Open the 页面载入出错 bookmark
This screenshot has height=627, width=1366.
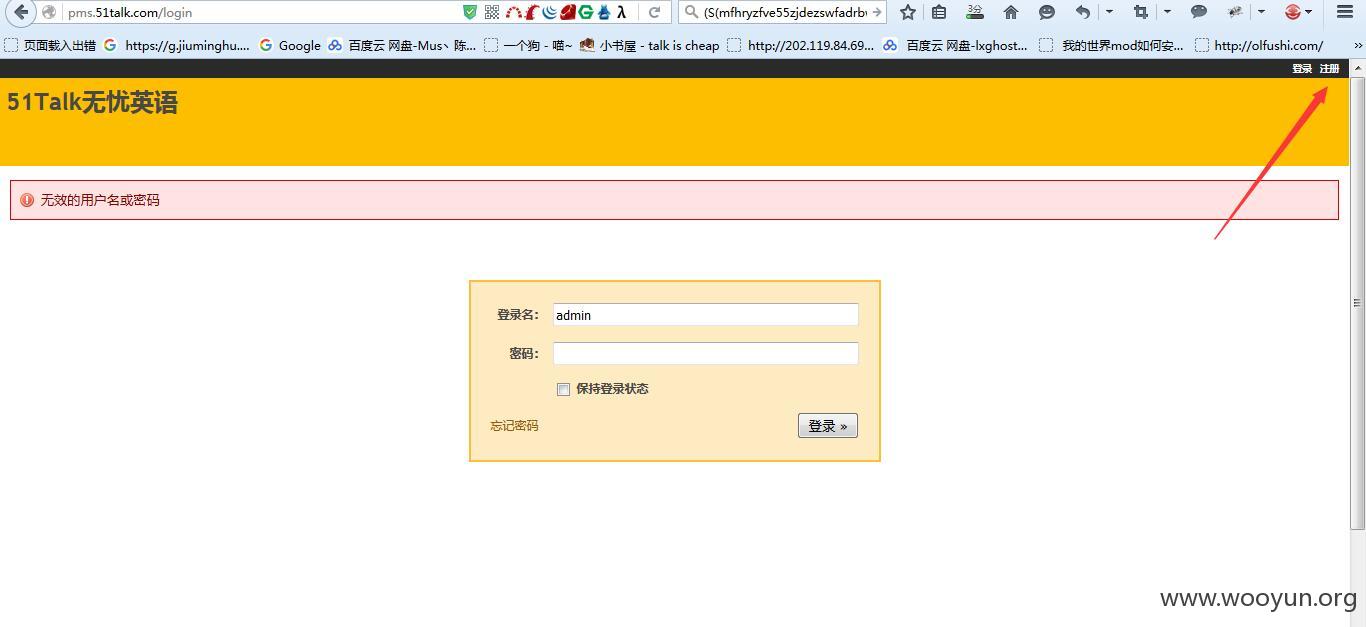click(50, 45)
